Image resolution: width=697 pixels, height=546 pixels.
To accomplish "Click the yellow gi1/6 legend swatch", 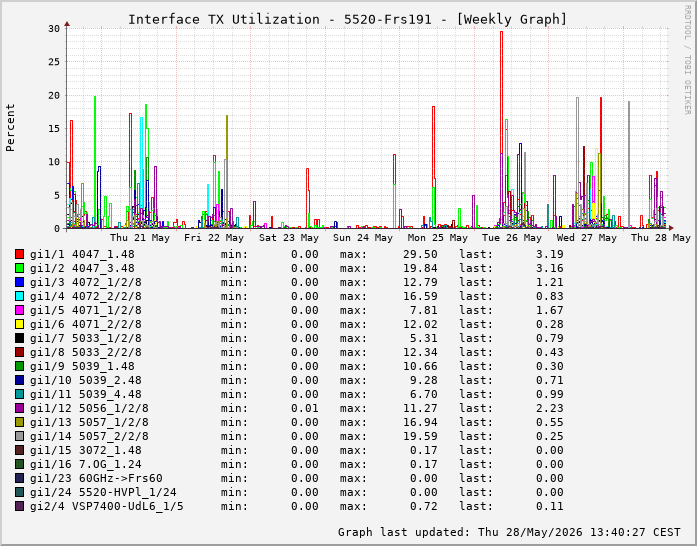I will tap(19, 324).
